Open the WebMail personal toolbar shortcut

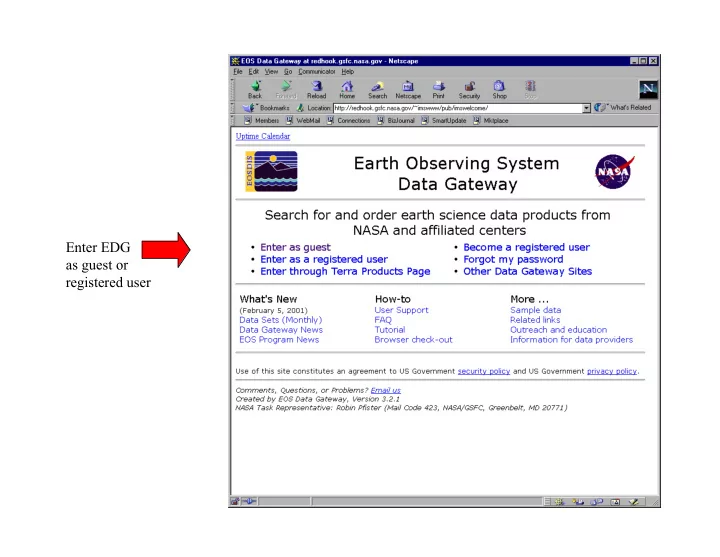(x=307, y=120)
